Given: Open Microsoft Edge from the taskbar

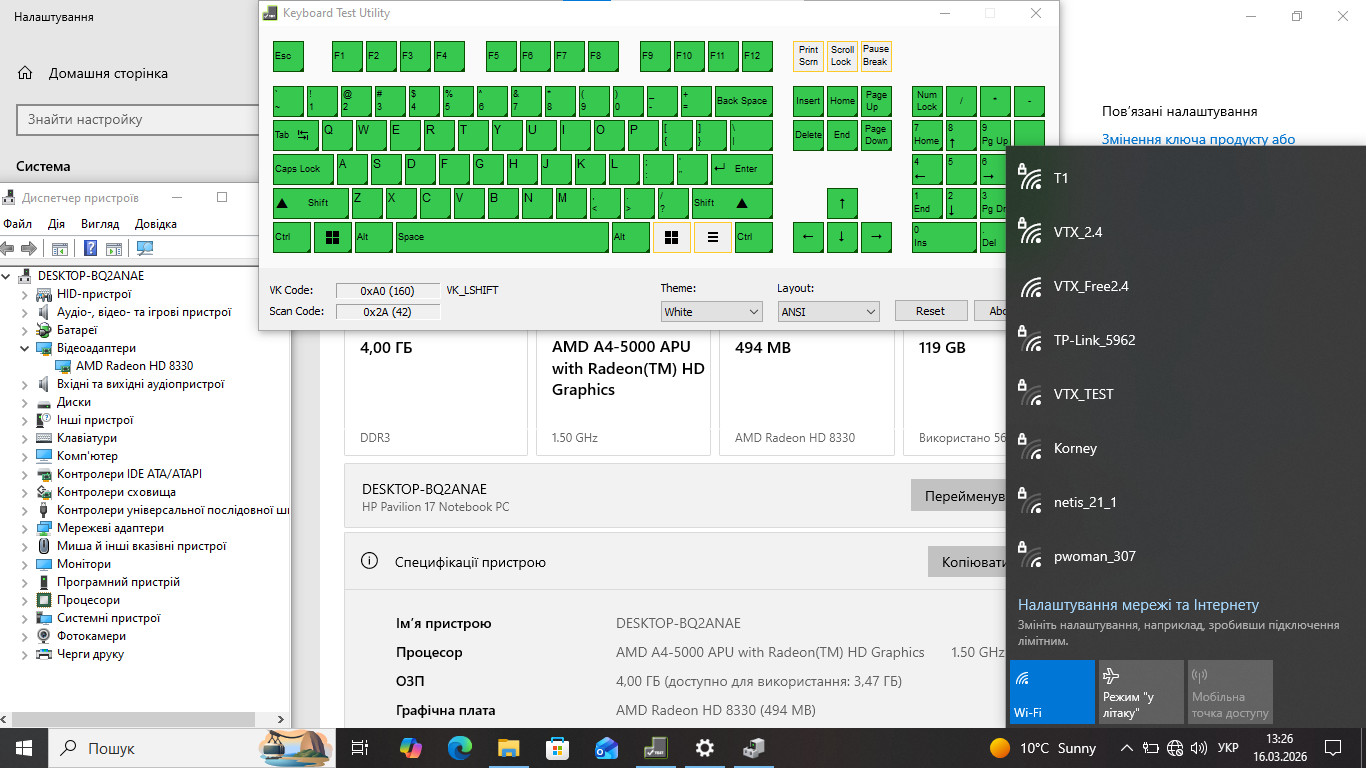Looking at the screenshot, I should [x=459, y=748].
